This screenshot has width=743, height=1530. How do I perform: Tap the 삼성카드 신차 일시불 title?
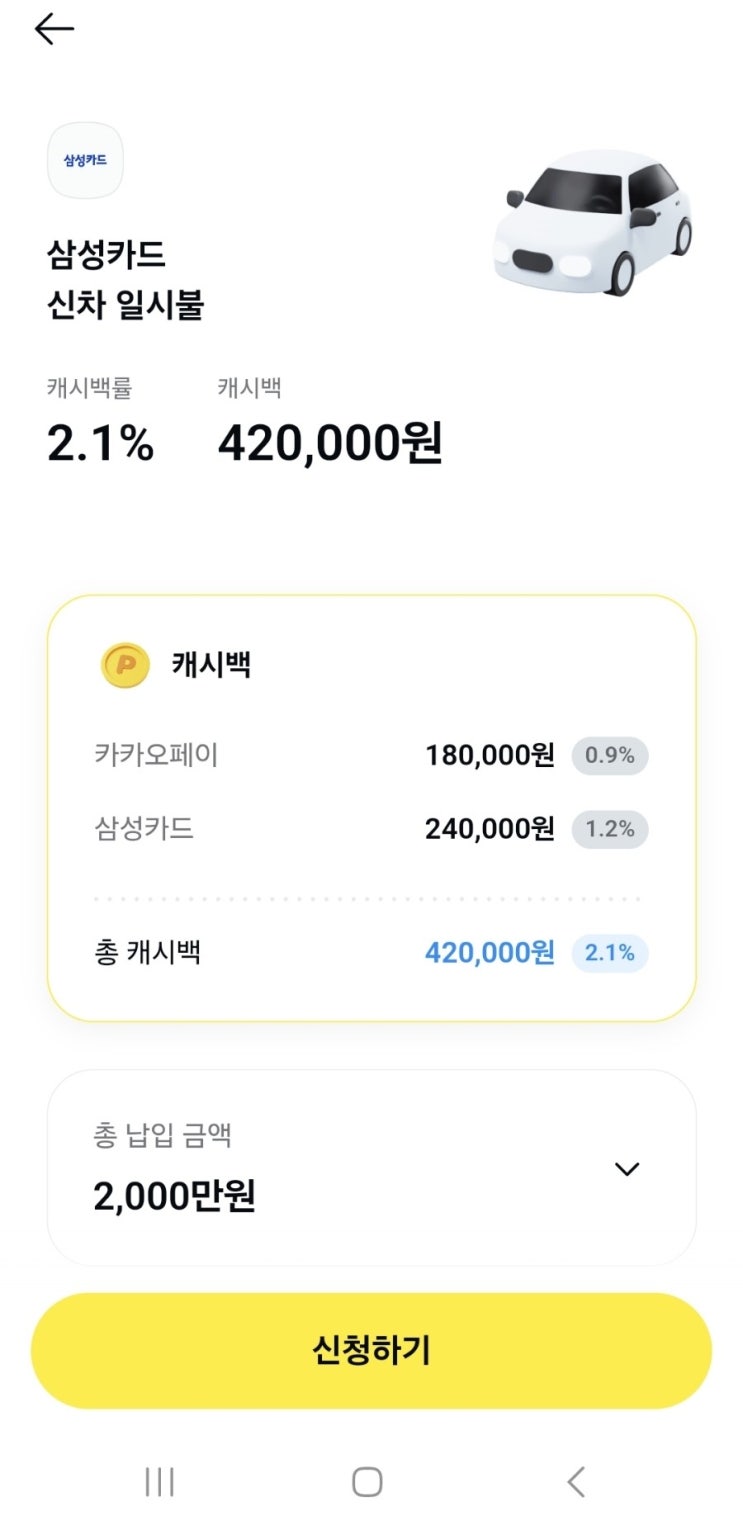point(125,280)
